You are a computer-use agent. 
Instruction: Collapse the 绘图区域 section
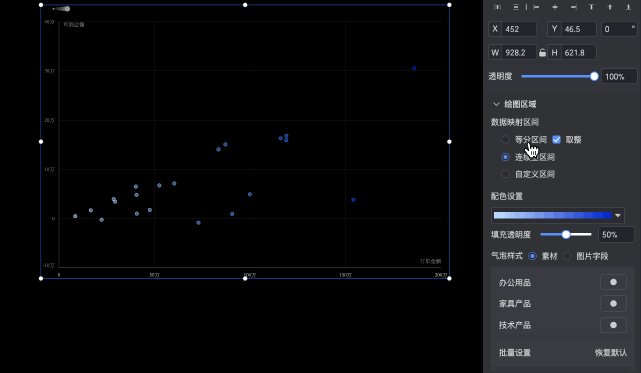496,104
